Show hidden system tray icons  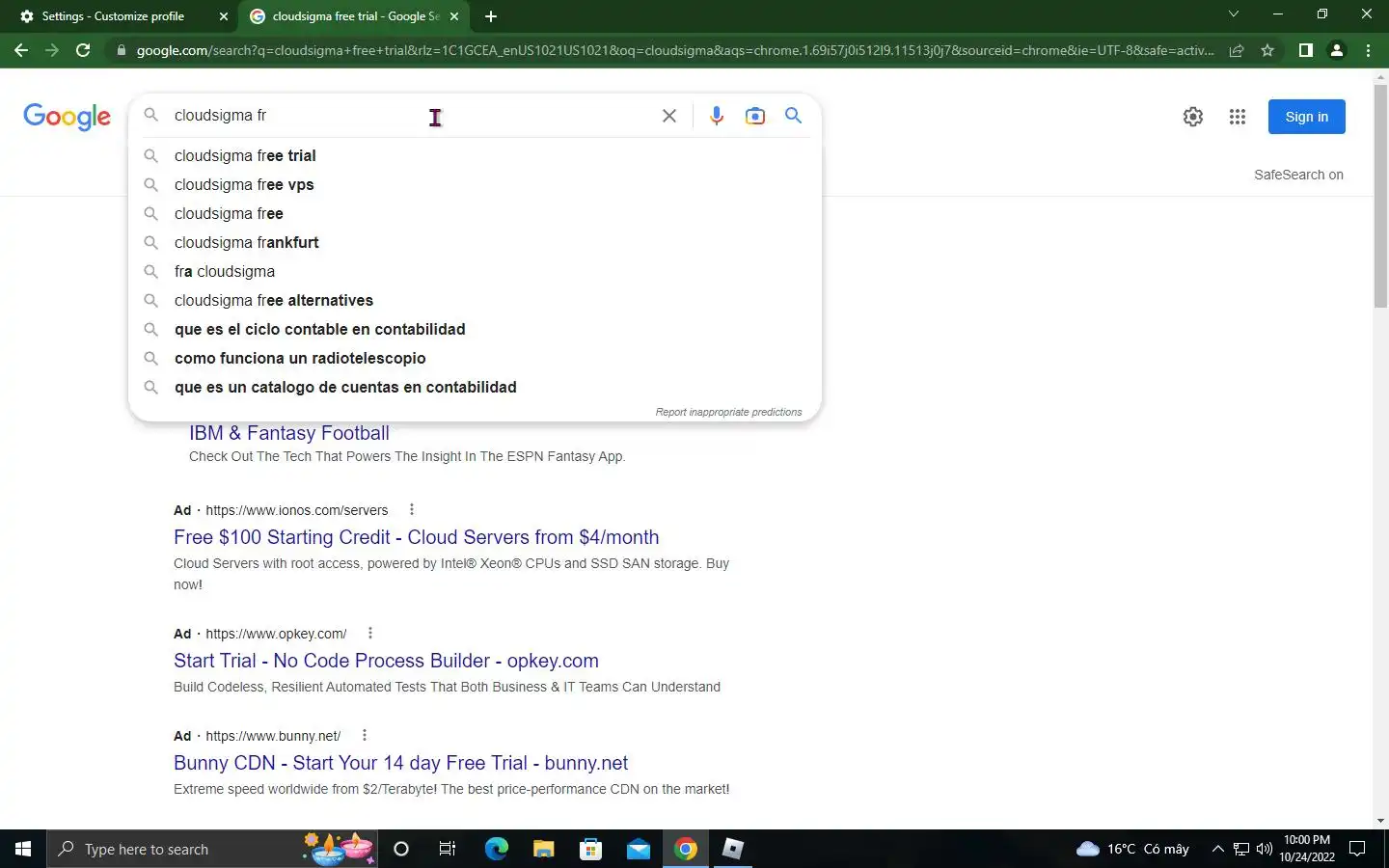(1217, 849)
